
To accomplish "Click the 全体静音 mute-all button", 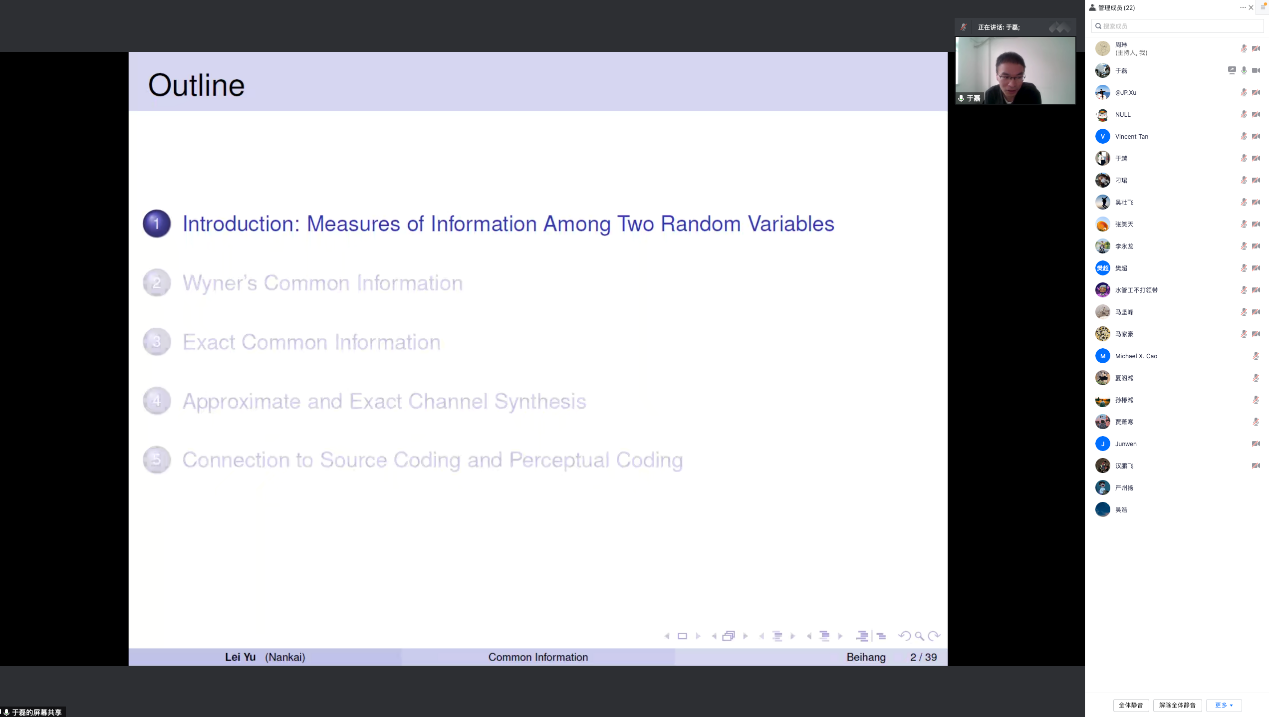I will coord(1131,705).
